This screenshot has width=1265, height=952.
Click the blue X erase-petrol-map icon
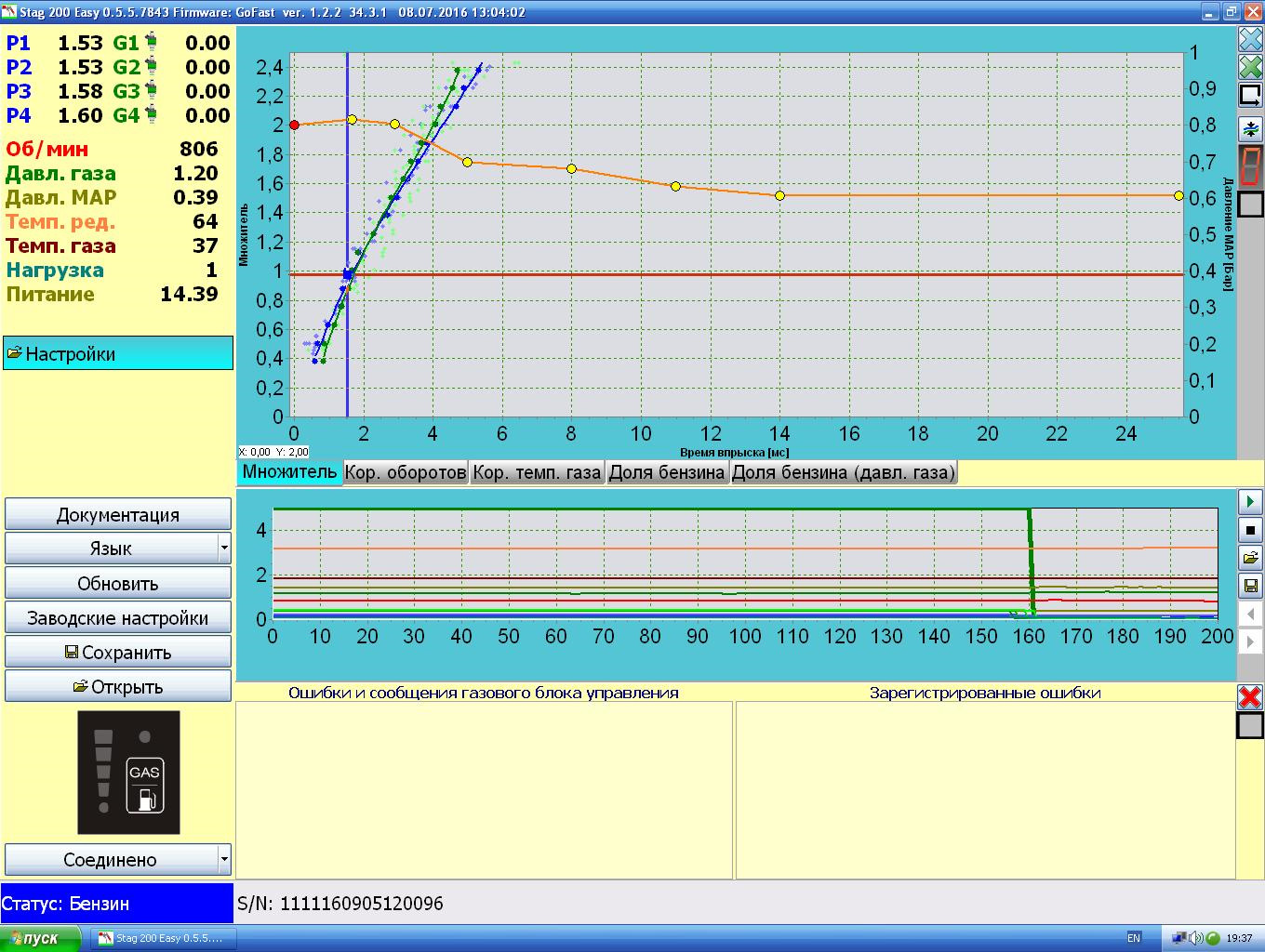(1250, 40)
